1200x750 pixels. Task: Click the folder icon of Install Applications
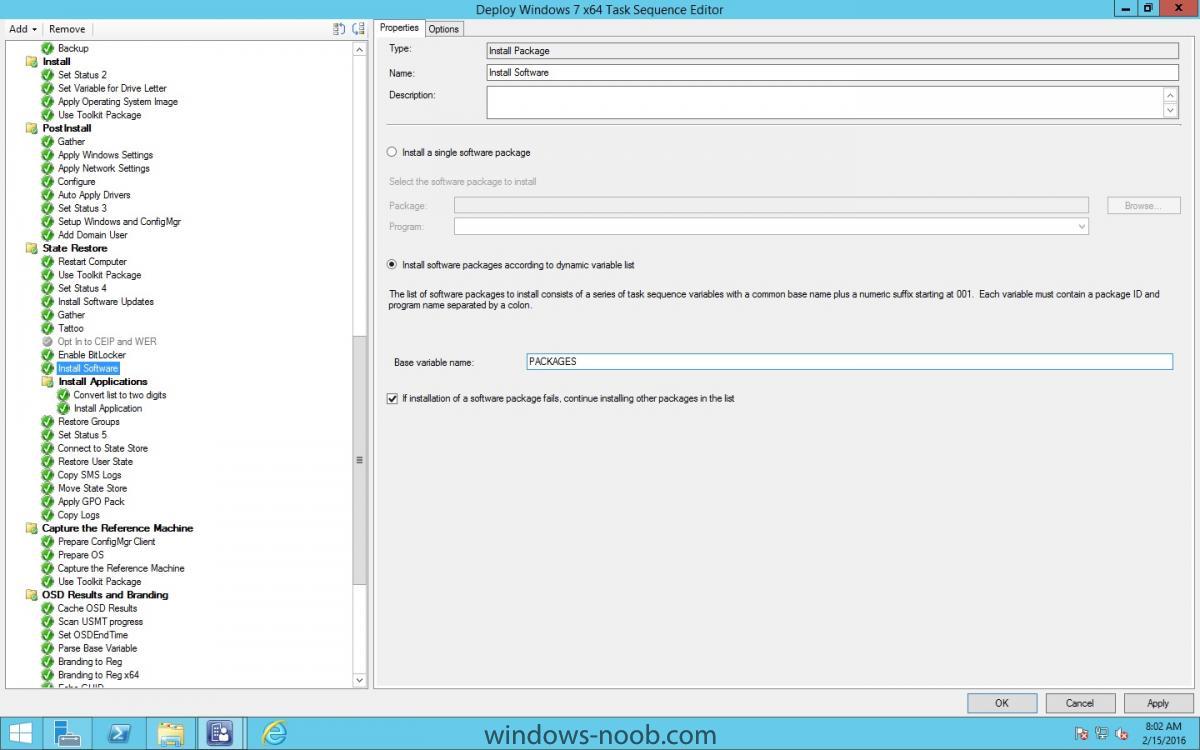[47, 382]
